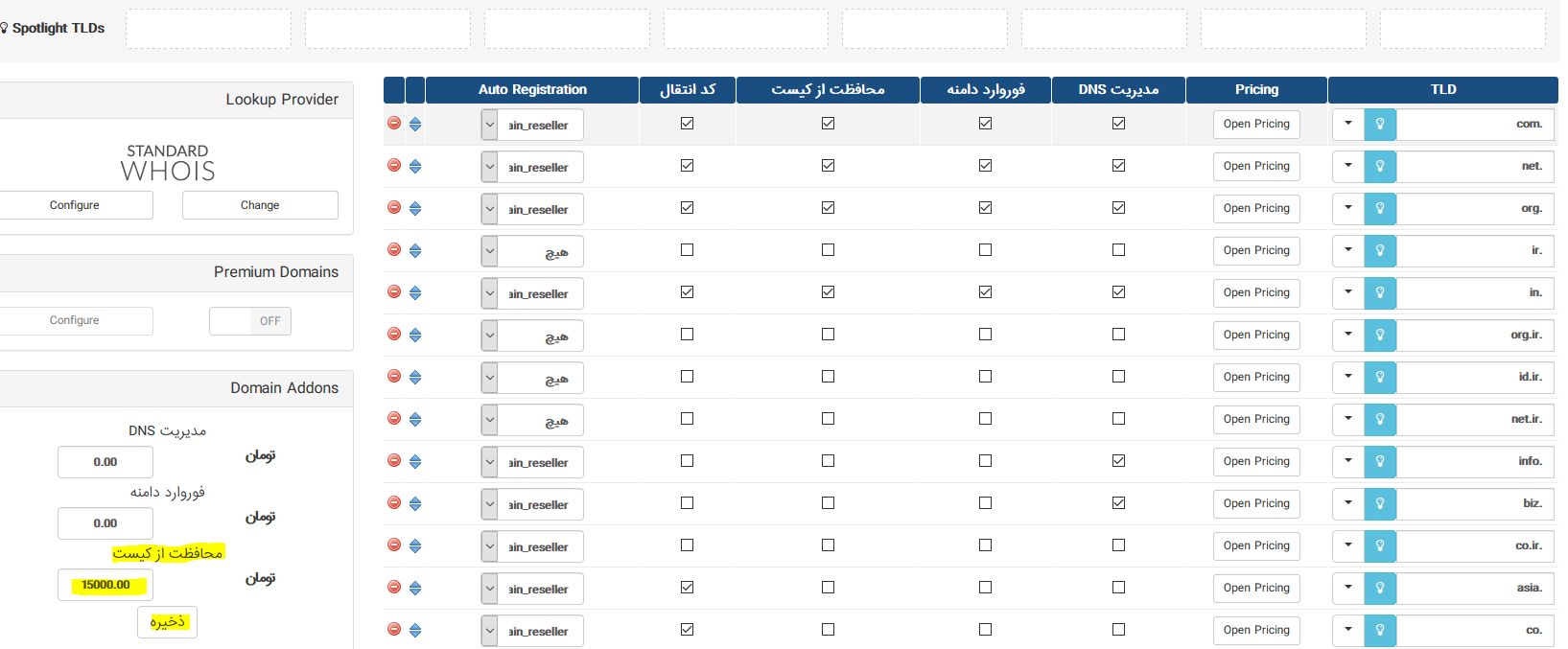
Task: Expand the caret dropdown beside the .net TLD
Action: coord(1347,166)
